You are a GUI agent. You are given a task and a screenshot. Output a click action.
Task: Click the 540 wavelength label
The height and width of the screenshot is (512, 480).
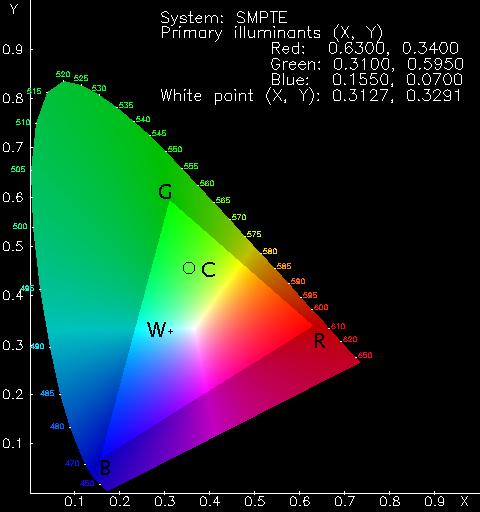pyautogui.click(x=143, y=119)
